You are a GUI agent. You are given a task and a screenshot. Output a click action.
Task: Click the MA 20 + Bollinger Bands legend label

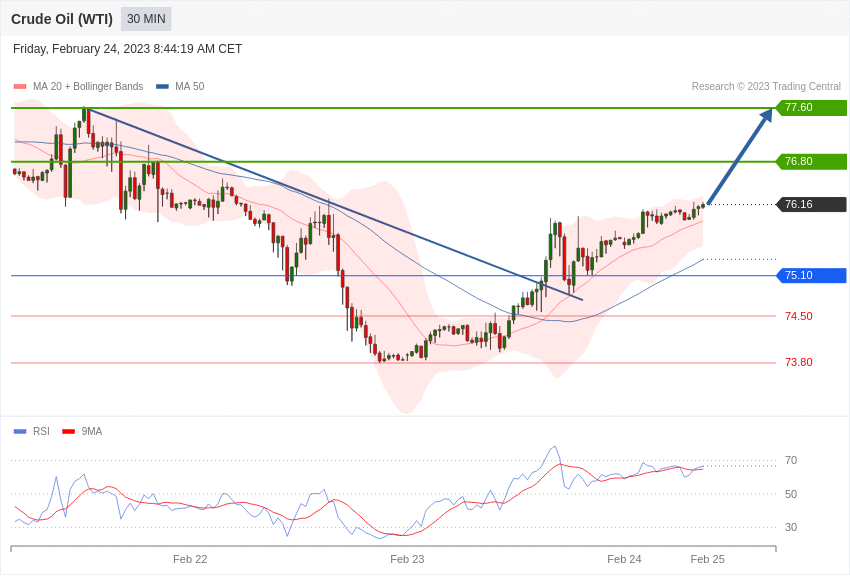pyautogui.click(x=88, y=86)
